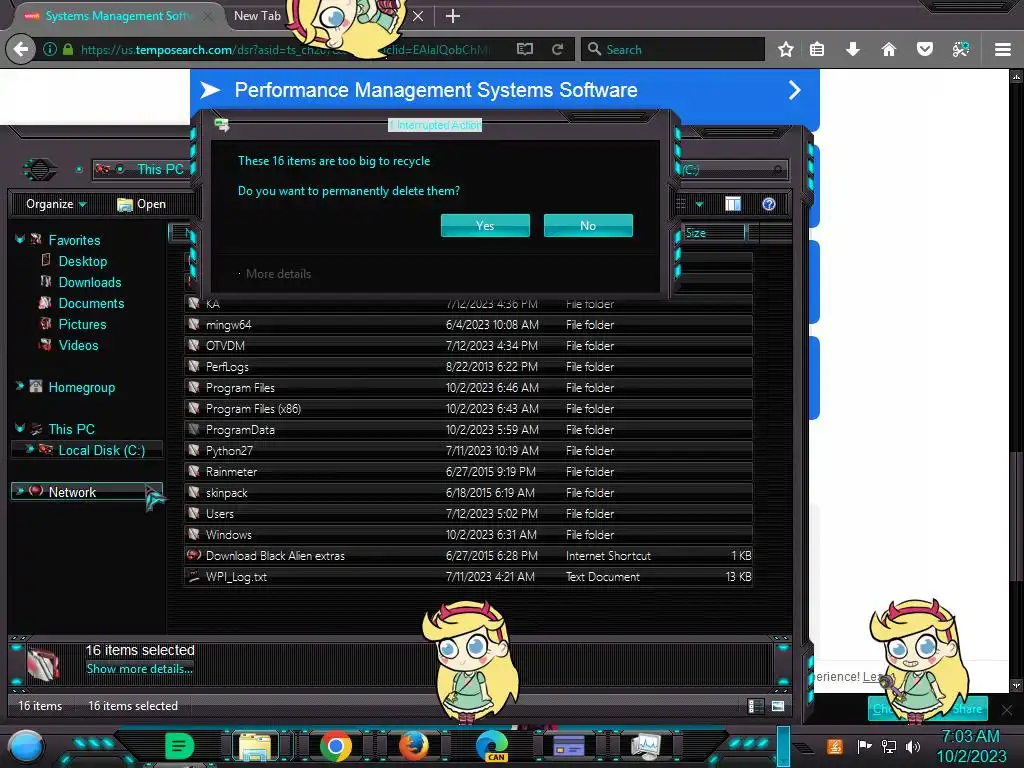Open Edge Canary from taskbar

pyautogui.click(x=492, y=746)
